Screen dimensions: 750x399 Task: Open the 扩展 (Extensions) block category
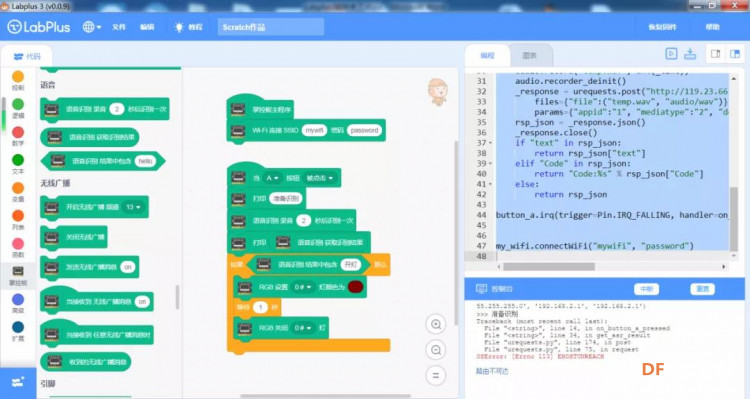(18, 331)
